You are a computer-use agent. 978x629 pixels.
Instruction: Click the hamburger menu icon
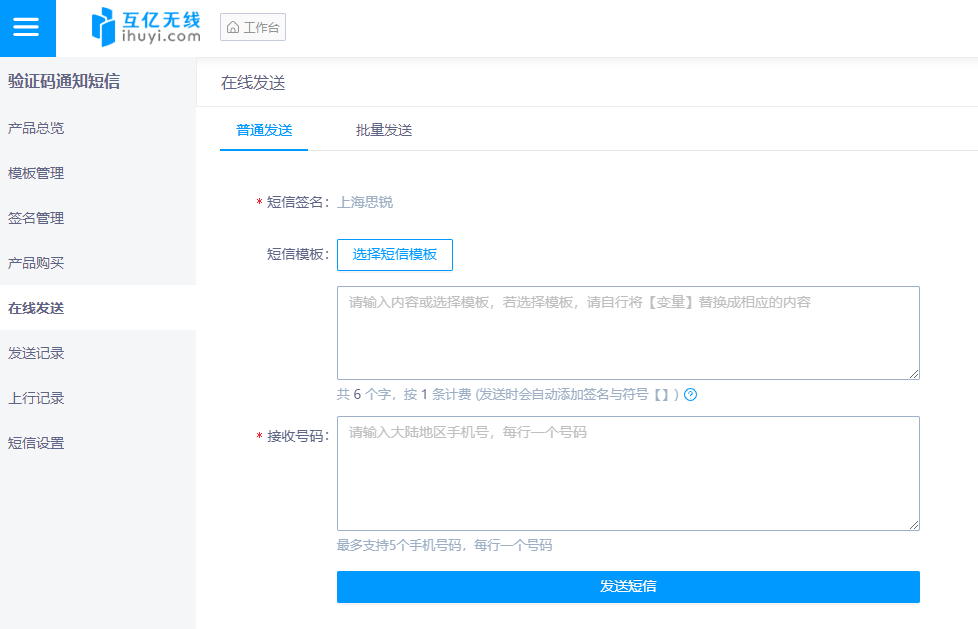(x=26, y=28)
